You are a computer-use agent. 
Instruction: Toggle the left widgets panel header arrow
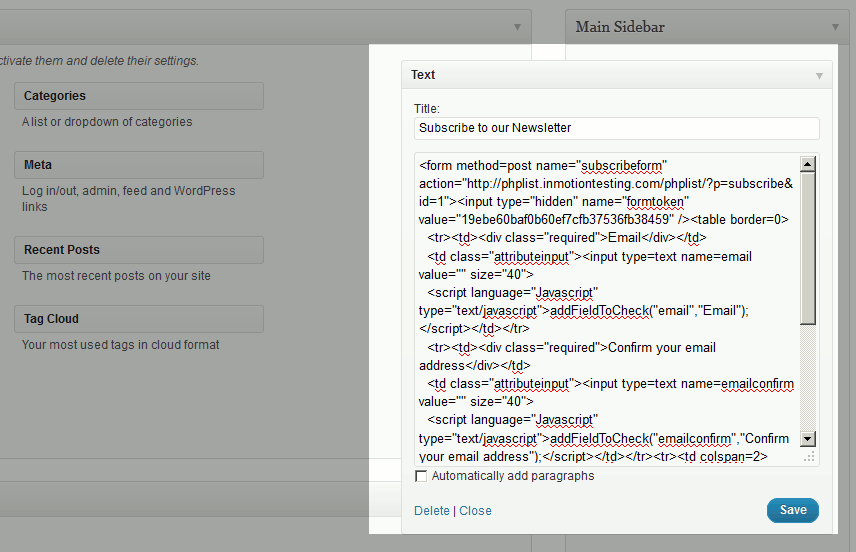517,27
